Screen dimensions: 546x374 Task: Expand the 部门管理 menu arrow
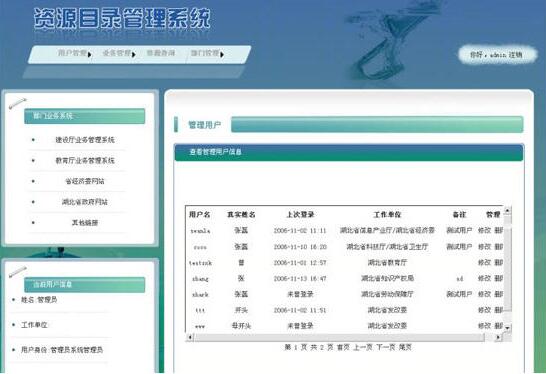[x=222, y=55]
